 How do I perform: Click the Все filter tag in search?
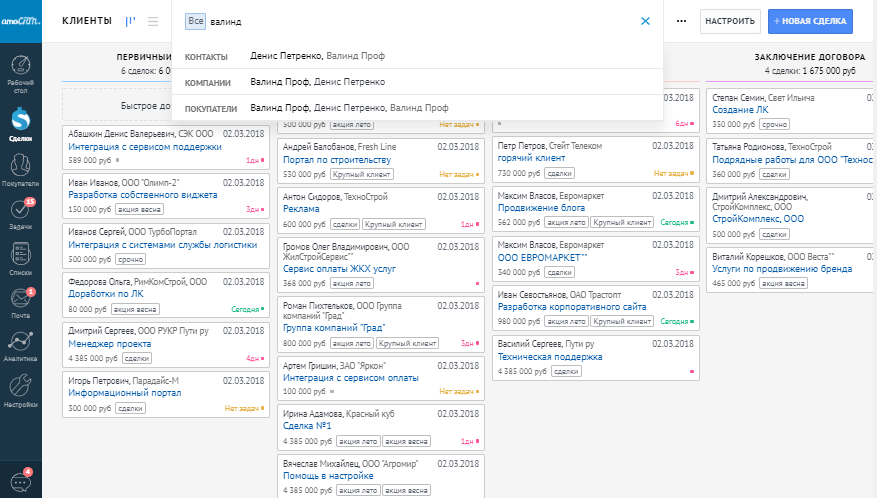tap(195, 21)
